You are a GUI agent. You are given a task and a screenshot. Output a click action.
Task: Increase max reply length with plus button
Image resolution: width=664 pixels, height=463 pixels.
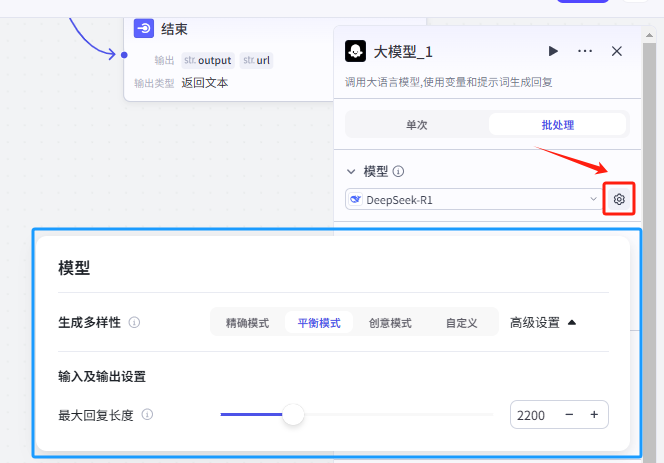coord(594,415)
